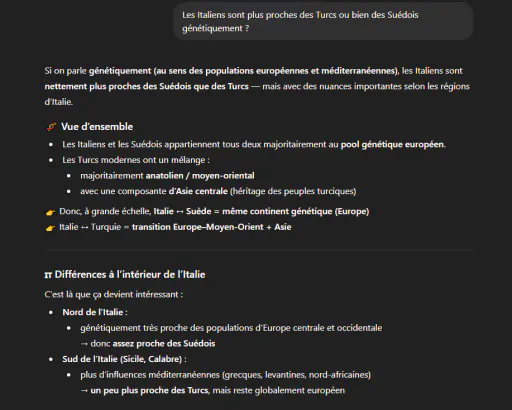Click the horizontal divider below the overview section
Viewport: 512px width, 410px height.
(x=259, y=250)
